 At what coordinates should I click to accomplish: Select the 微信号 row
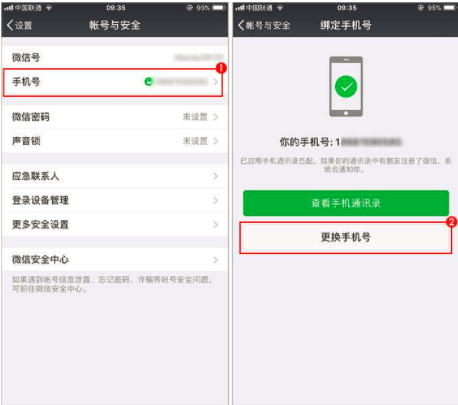pos(115,57)
